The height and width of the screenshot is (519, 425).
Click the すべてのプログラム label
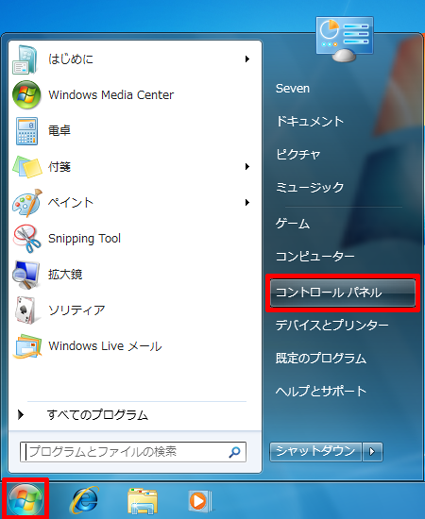(x=97, y=415)
